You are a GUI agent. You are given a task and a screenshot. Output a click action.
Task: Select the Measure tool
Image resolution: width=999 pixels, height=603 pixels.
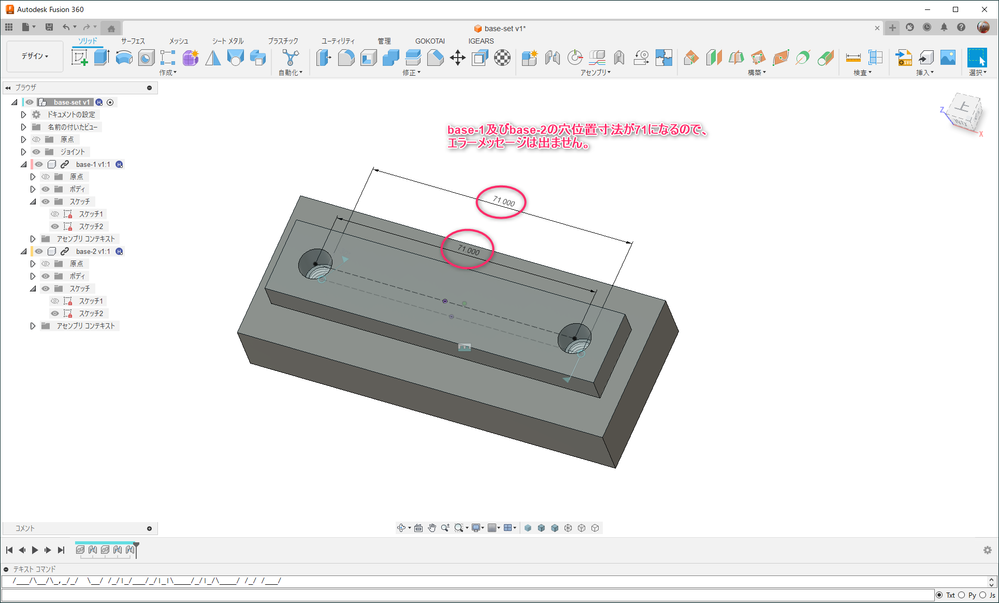click(x=853, y=58)
